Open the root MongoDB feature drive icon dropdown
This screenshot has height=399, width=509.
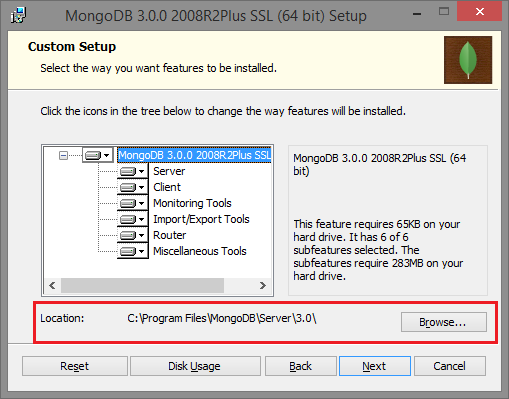[98, 155]
